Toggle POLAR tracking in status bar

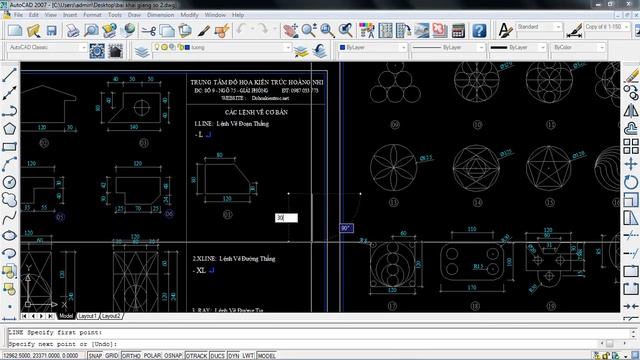click(152, 356)
